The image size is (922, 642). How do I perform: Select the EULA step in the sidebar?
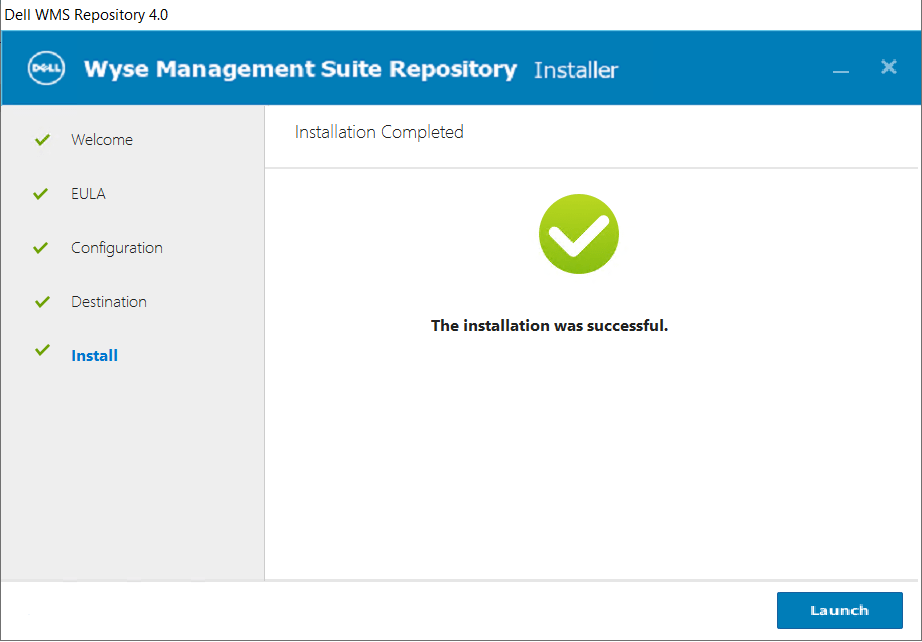coord(88,194)
